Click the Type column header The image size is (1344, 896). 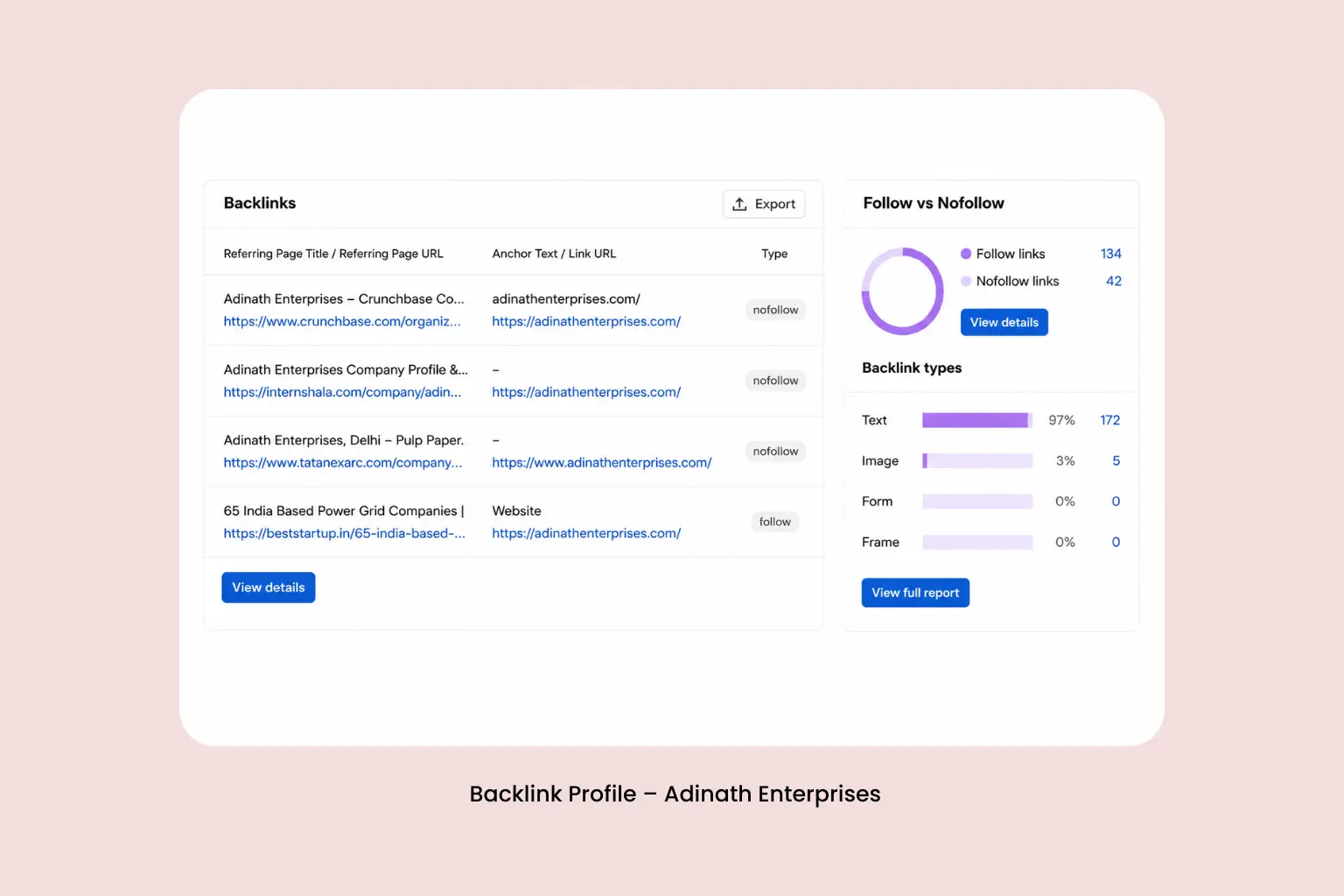click(x=774, y=254)
